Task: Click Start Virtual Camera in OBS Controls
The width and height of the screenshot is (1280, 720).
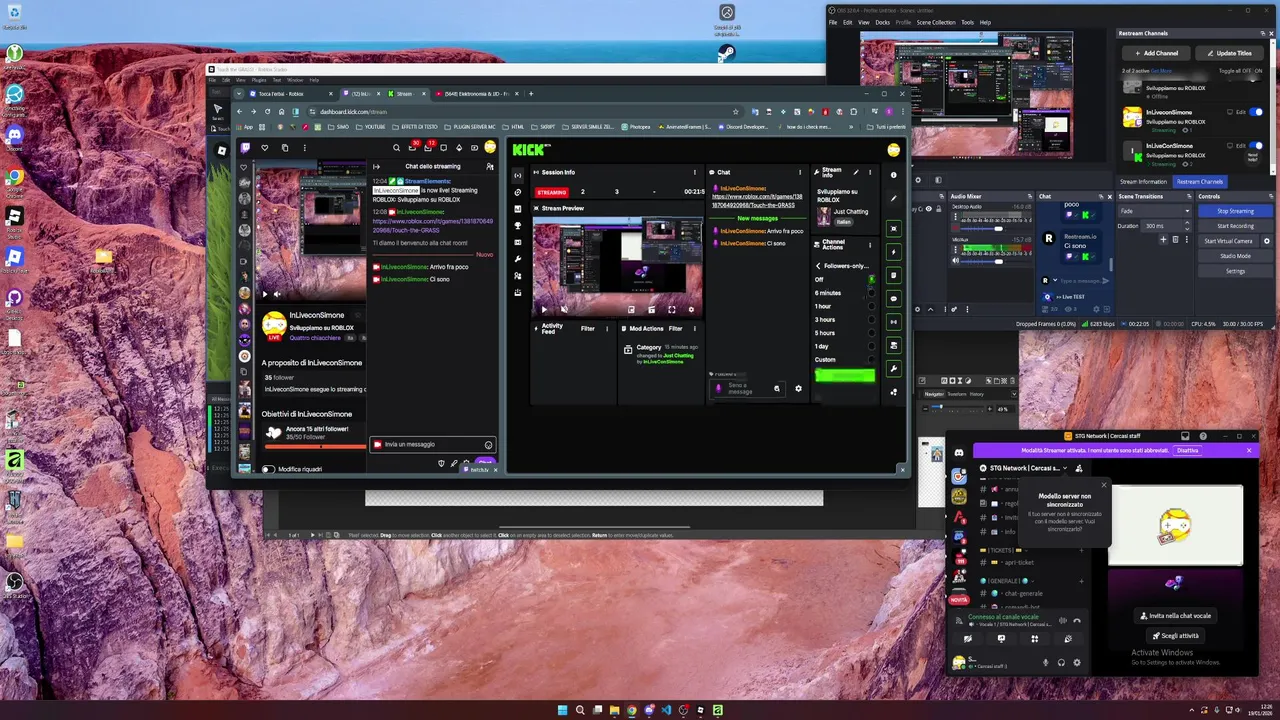Action: click(x=1228, y=241)
